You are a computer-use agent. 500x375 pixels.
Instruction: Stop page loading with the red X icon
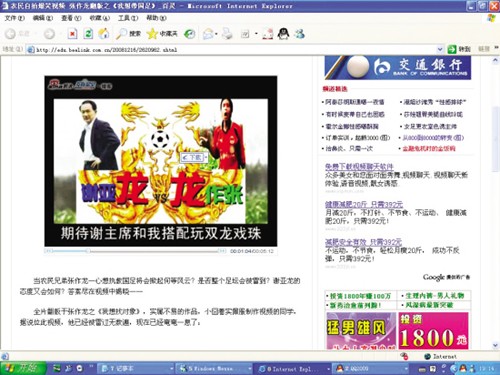click(x=72, y=34)
